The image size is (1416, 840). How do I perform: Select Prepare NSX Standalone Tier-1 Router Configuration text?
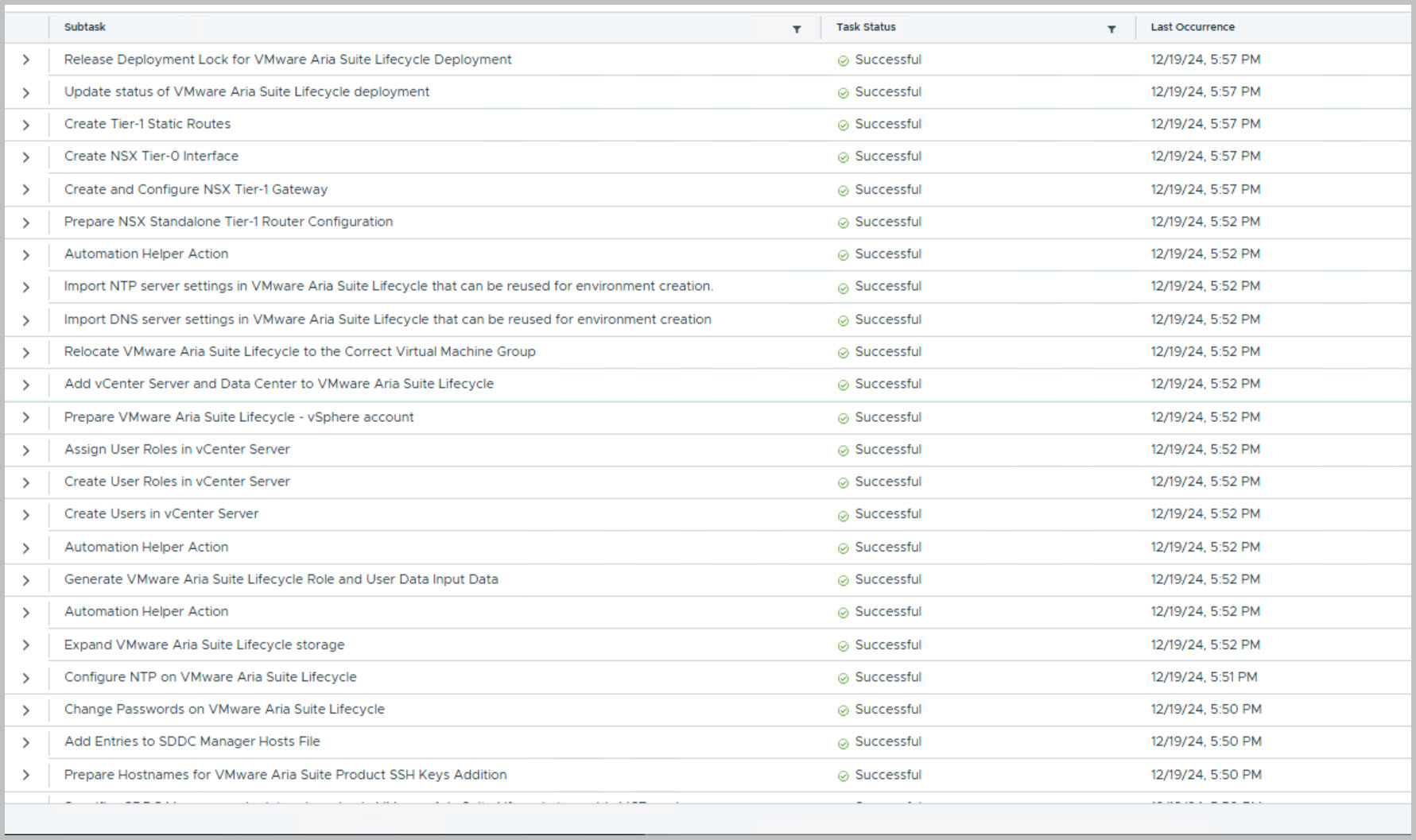[228, 222]
